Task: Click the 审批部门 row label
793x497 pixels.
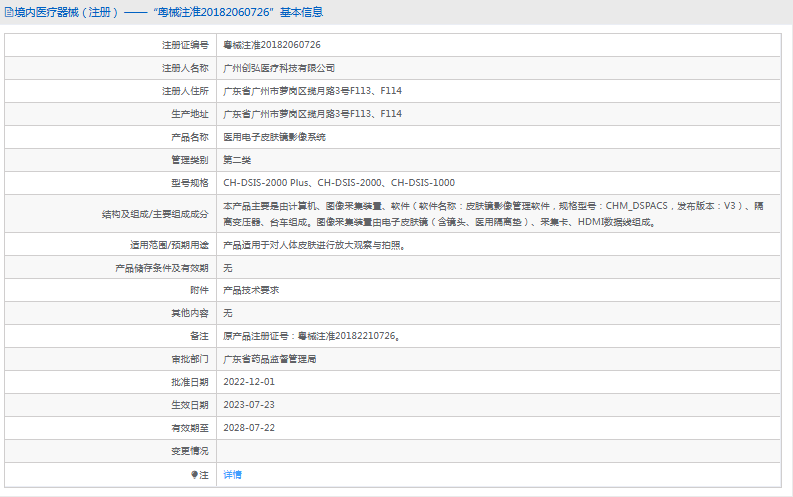Action: coord(190,359)
